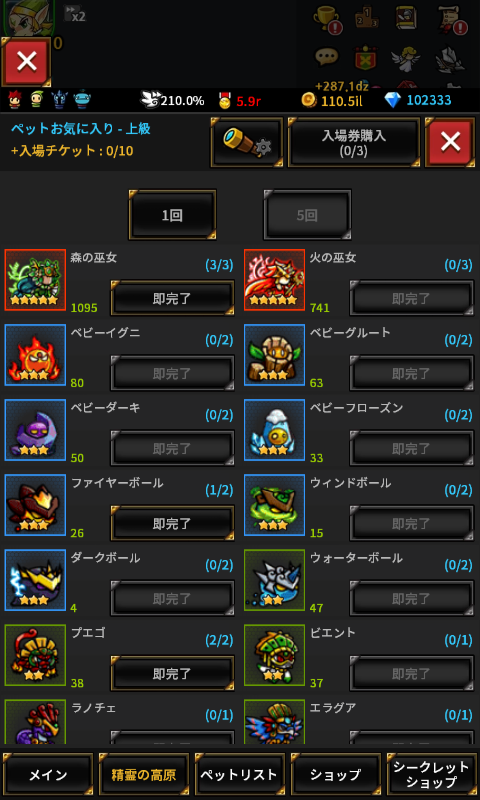Open the trophy achievements icon
The height and width of the screenshot is (800, 480).
(x=326, y=18)
